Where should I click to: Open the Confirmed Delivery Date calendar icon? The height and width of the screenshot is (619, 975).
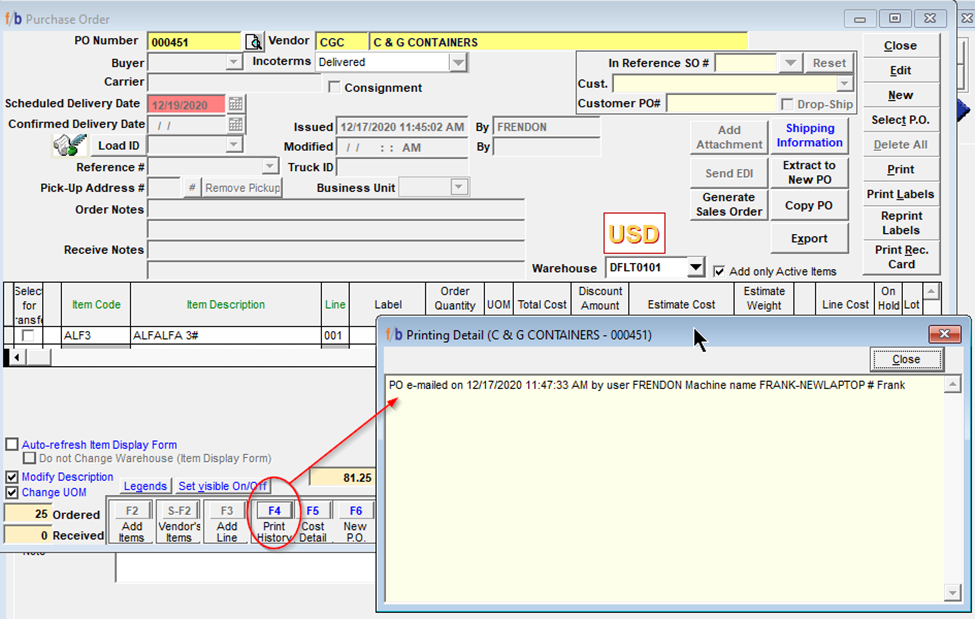click(x=235, y=125)
